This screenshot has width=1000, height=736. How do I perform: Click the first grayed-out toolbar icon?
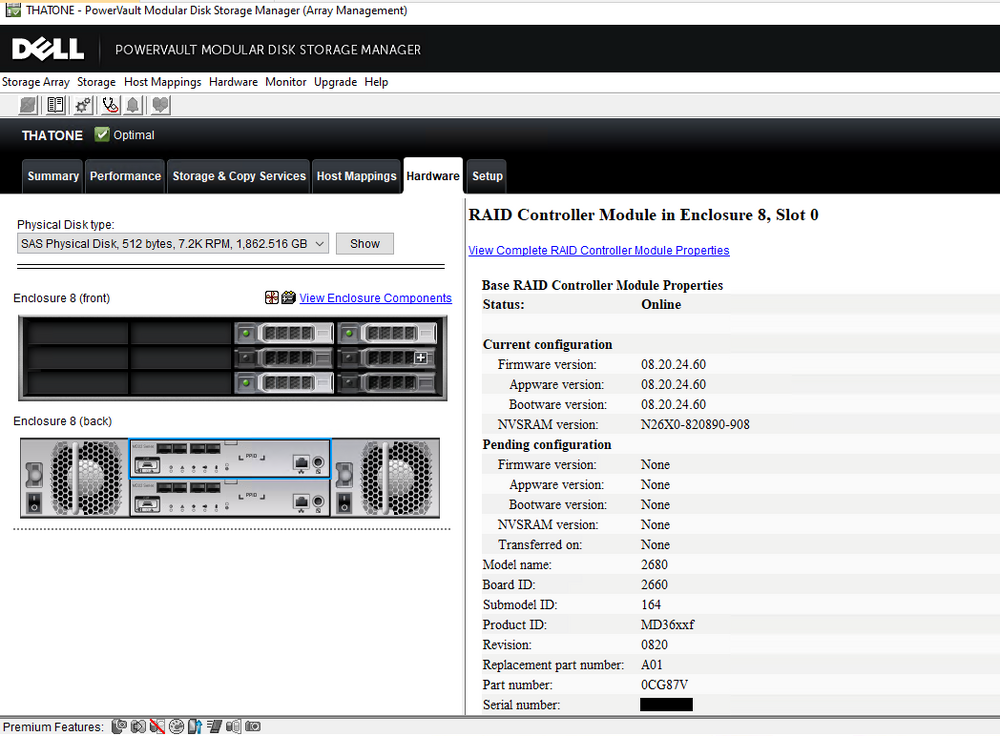click(27, 105)
